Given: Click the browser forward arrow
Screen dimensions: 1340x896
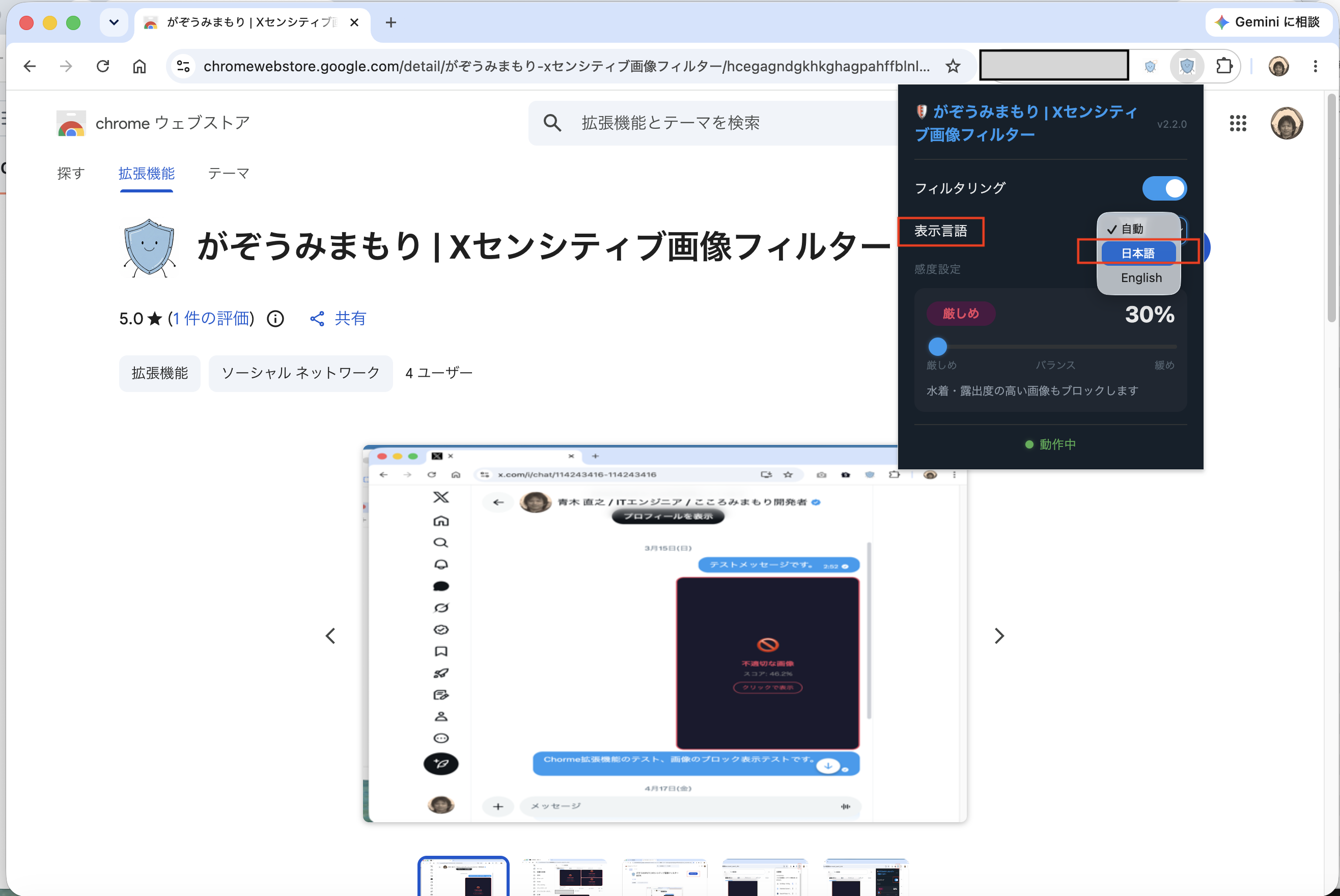Looking at the screenshot, I should (x=66, y=66).
